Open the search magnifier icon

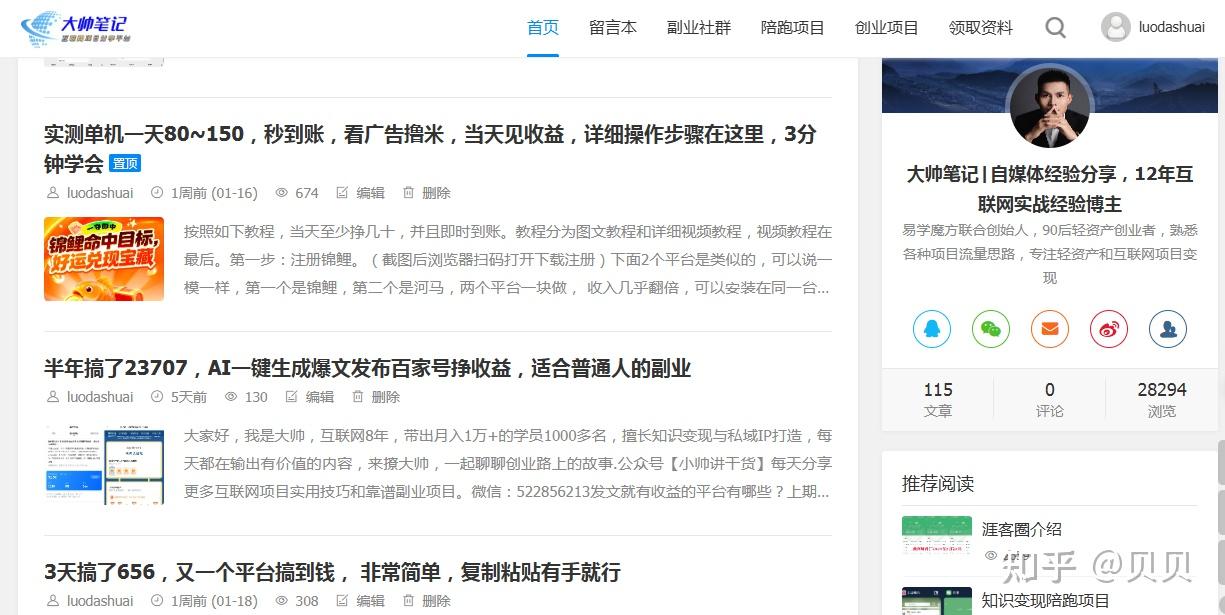pyautogui.click(x=1056, y=28)
